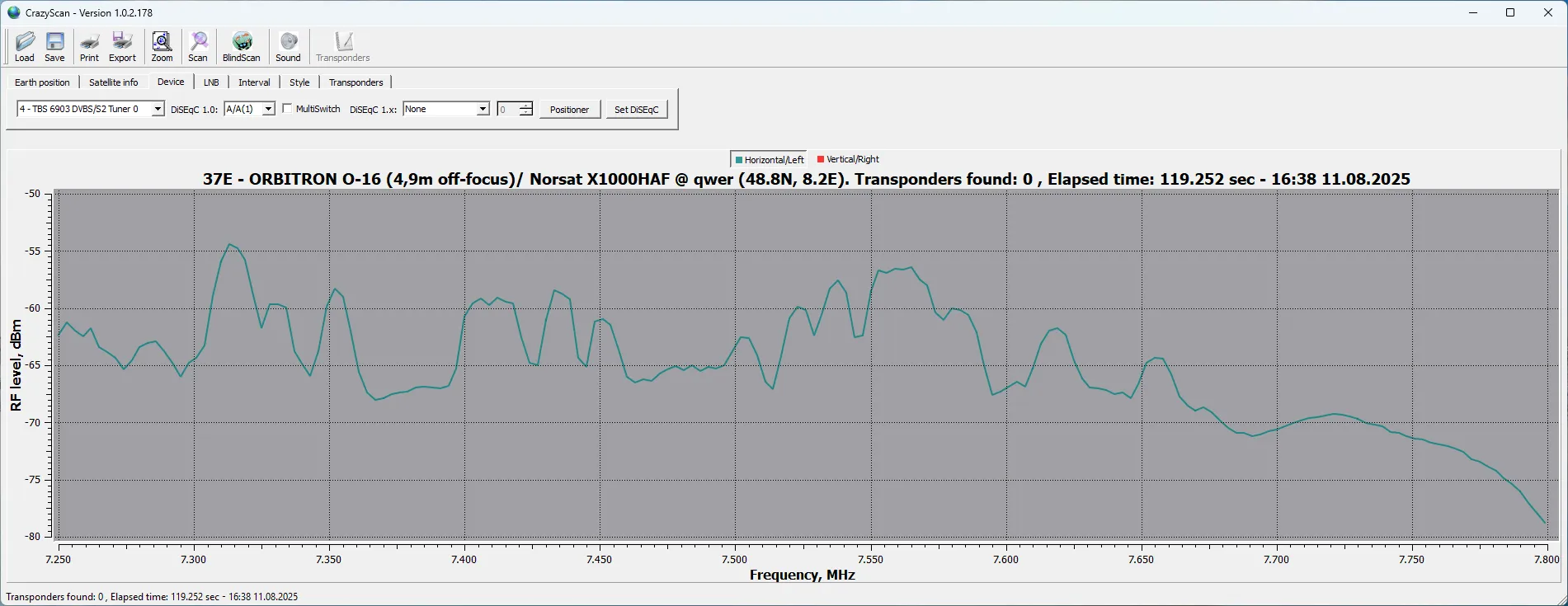Start a spectrum Scan
Screen dimensions: 1568x606
click(x=198, y=46)
